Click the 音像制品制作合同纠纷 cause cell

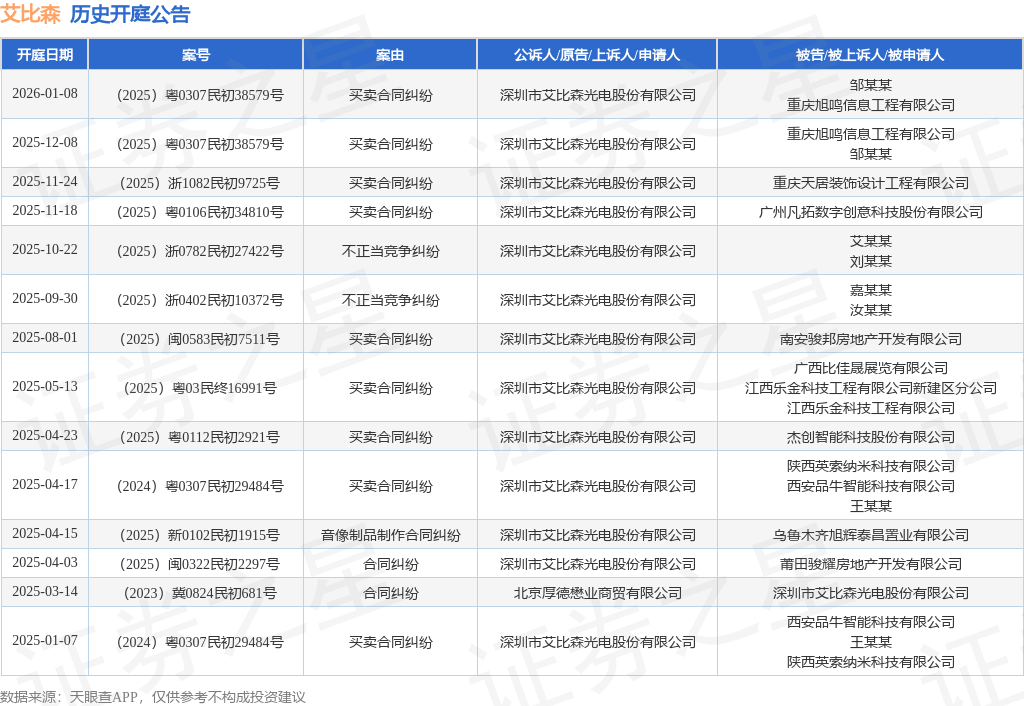391,536
